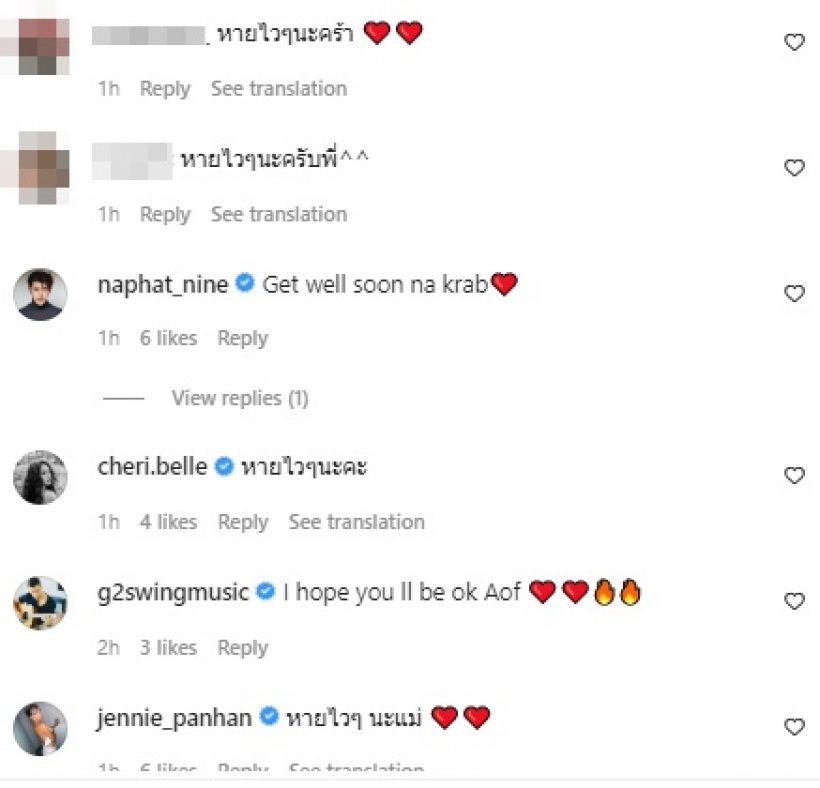Like naphat_nine's comment with the heart icon
Screen dimensions: 820x788
coord(794,293)
